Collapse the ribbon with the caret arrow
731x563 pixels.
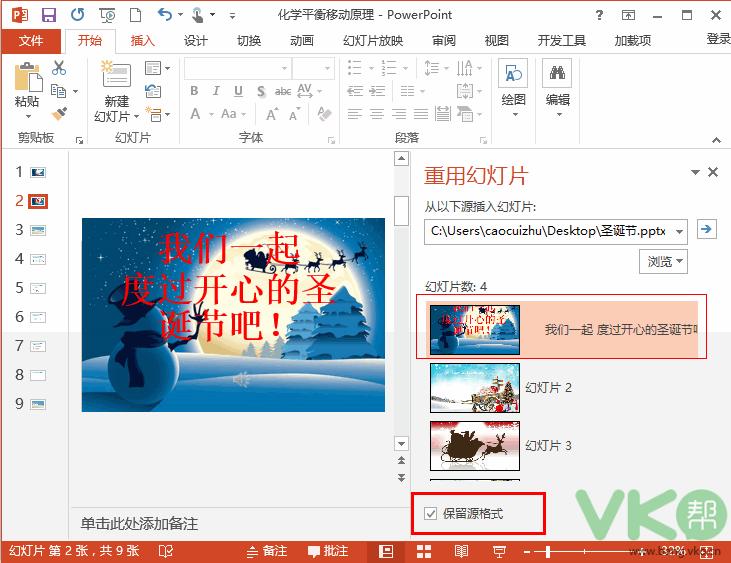coord(717,140)
